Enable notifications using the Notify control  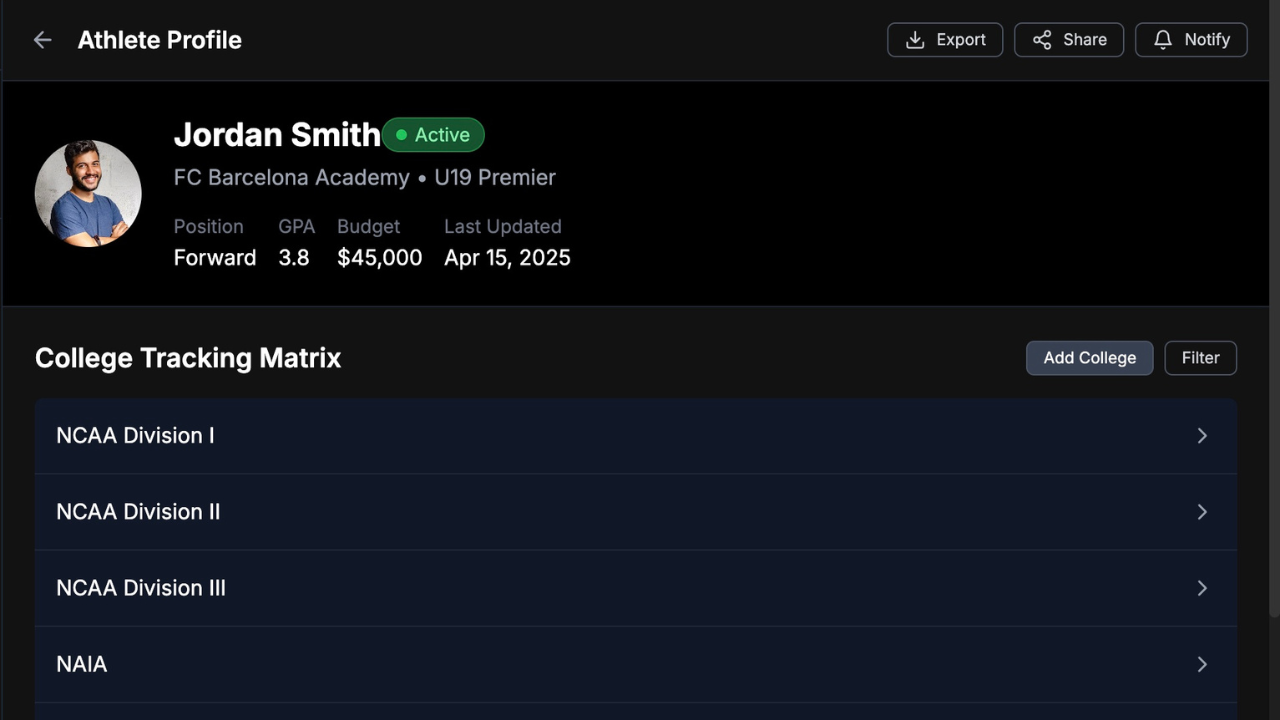pos(1190,39)
